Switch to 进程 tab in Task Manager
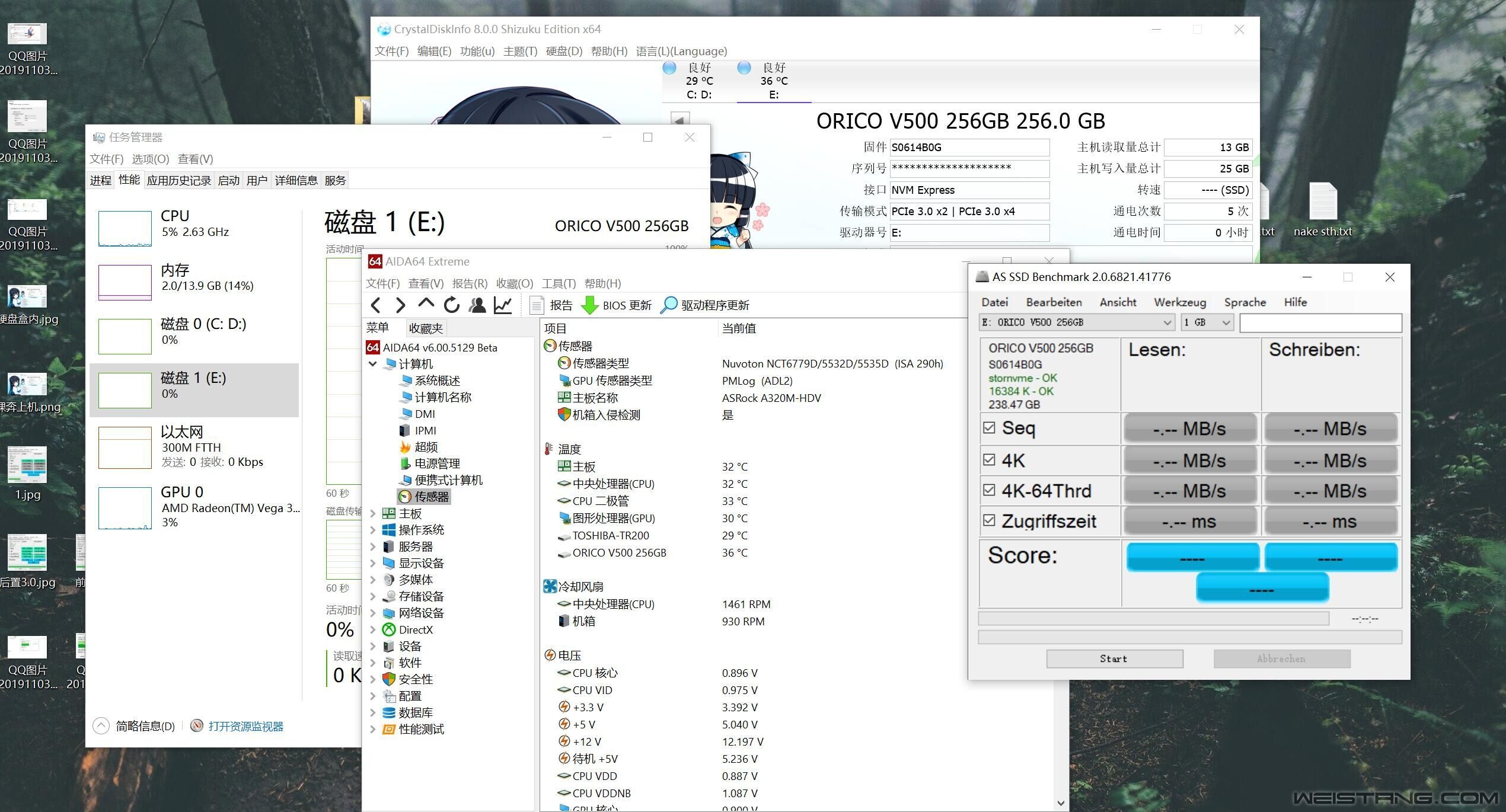Screen dimensions: 1506x812 point(100,180)
